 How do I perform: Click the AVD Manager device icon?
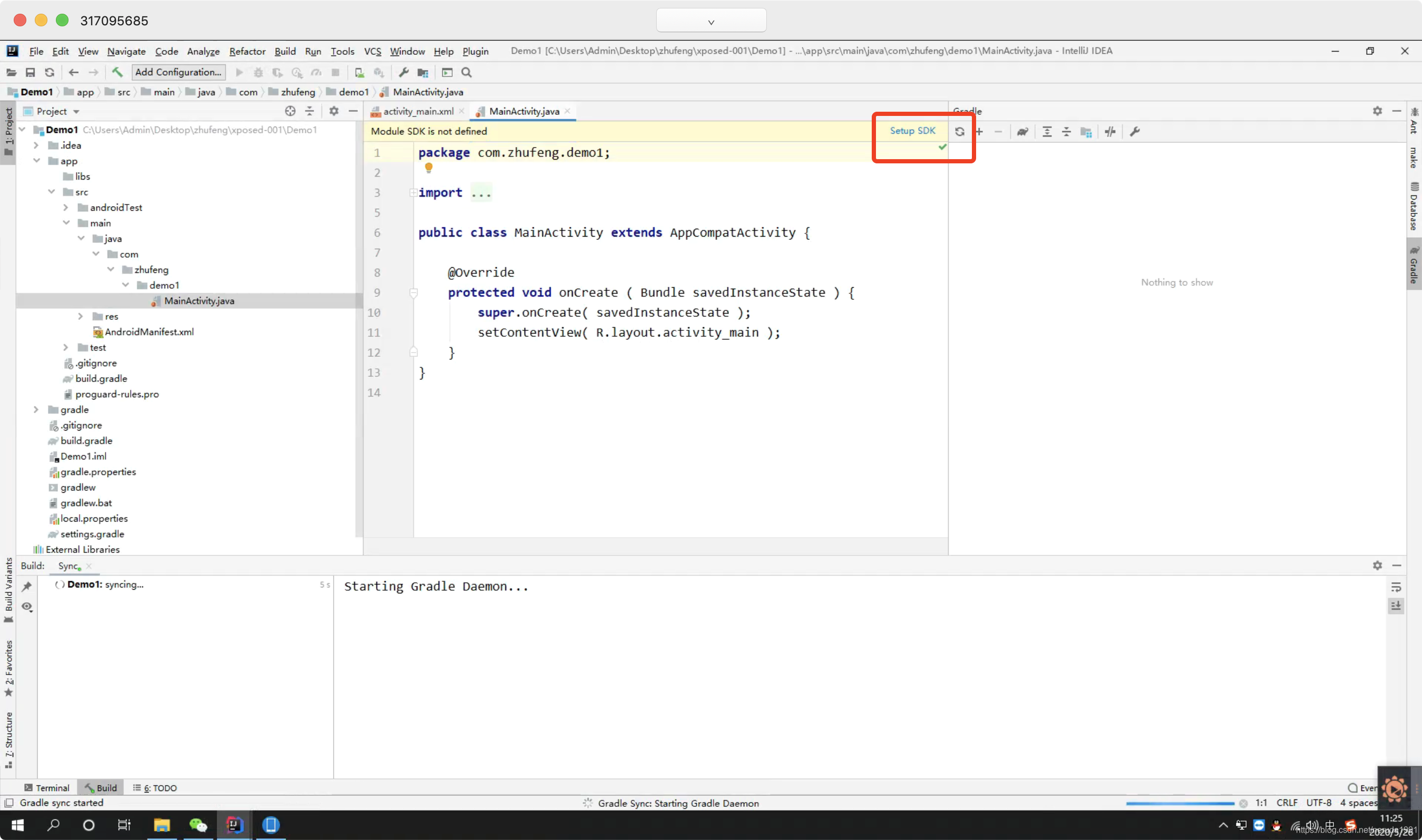[x=359, y=72]
